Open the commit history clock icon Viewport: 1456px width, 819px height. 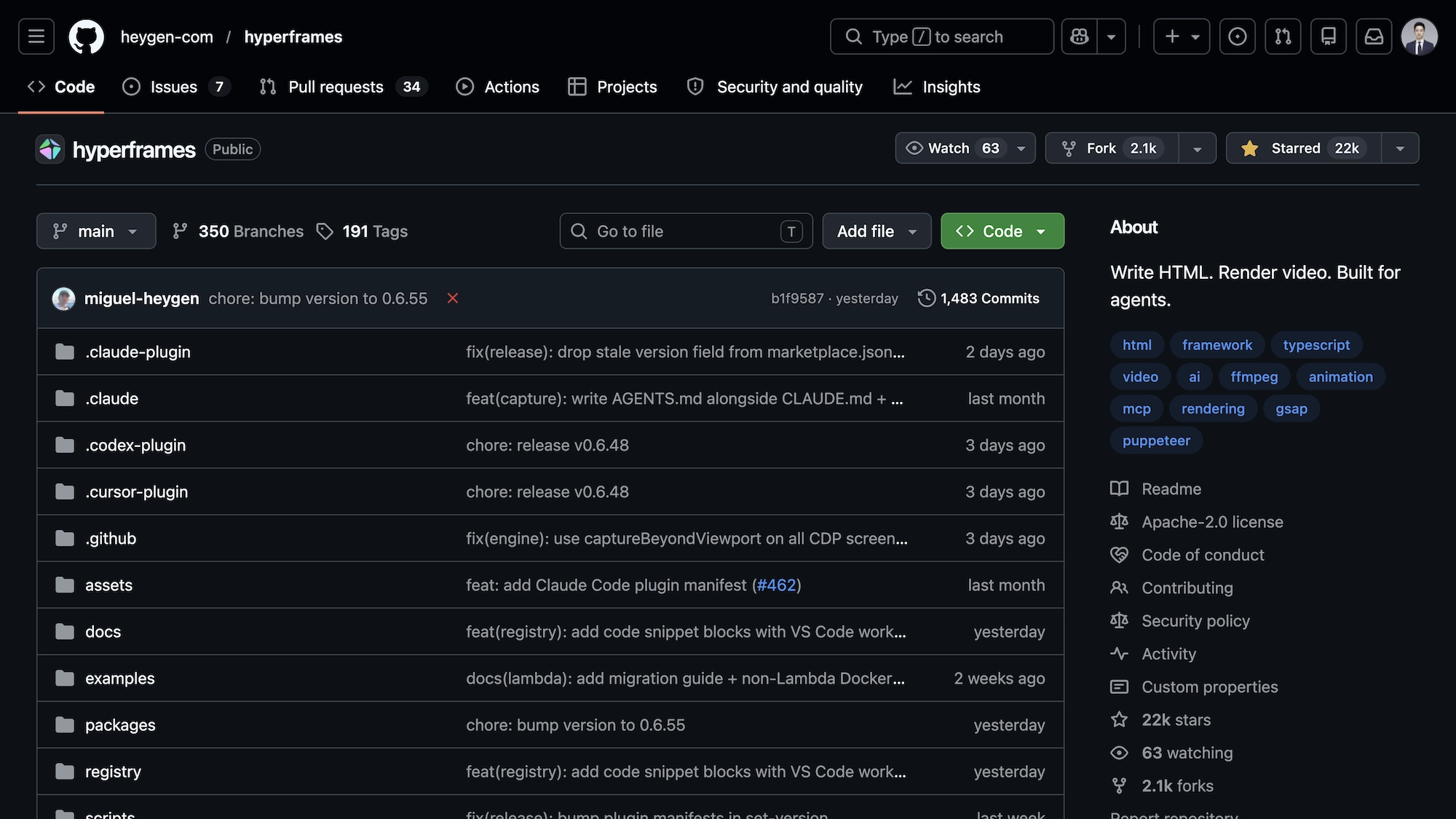926,298
